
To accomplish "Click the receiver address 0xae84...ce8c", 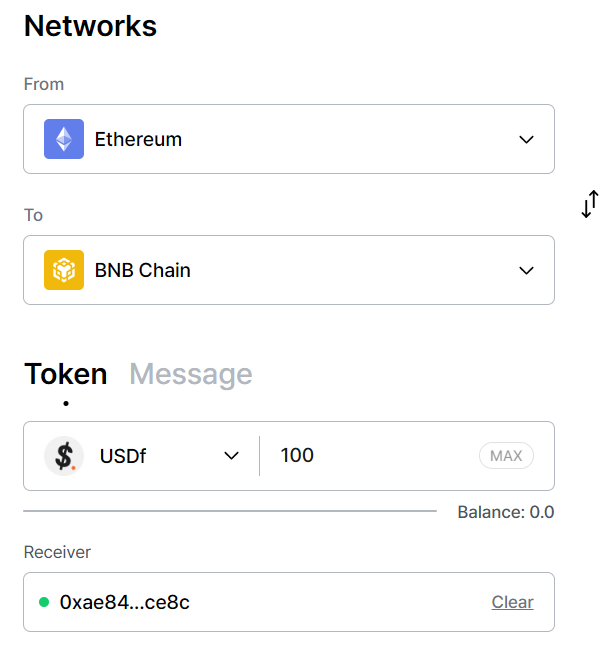I will pos(125,602).
